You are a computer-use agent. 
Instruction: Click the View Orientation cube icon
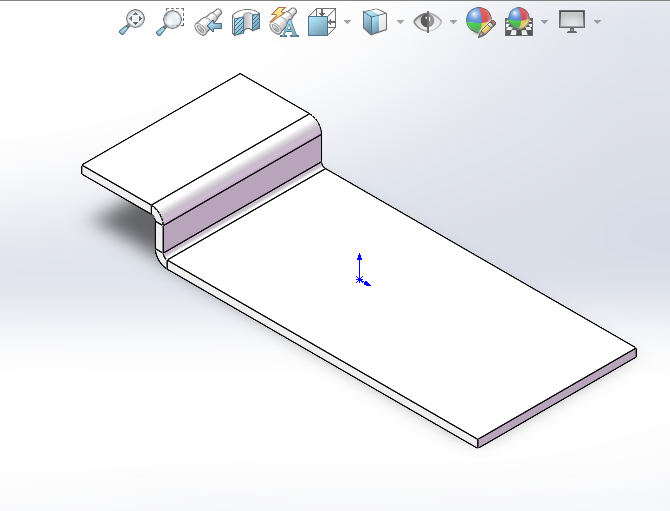click(x=322, y=22)
